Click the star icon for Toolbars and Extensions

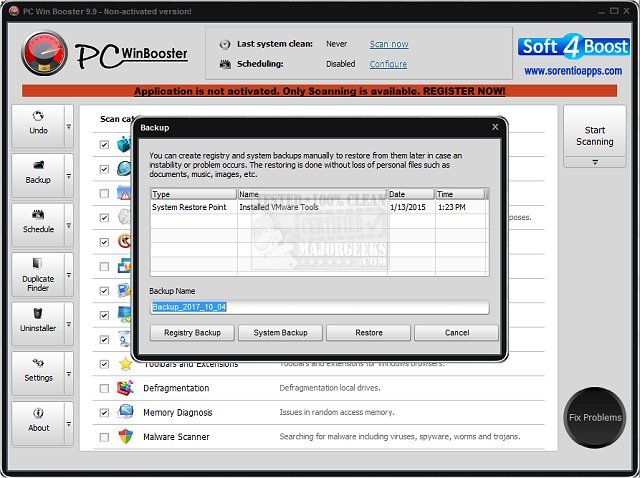[x=125, y=363]
